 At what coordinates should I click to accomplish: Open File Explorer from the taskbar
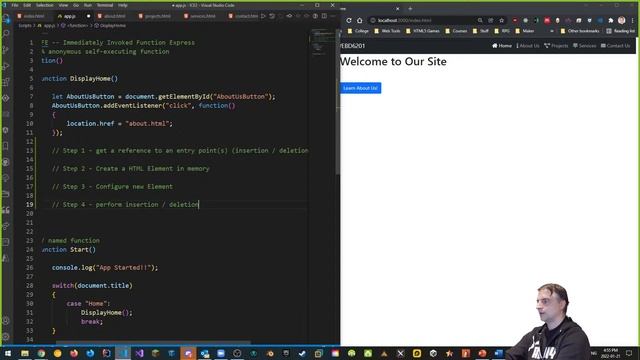[x=25, y=353]
